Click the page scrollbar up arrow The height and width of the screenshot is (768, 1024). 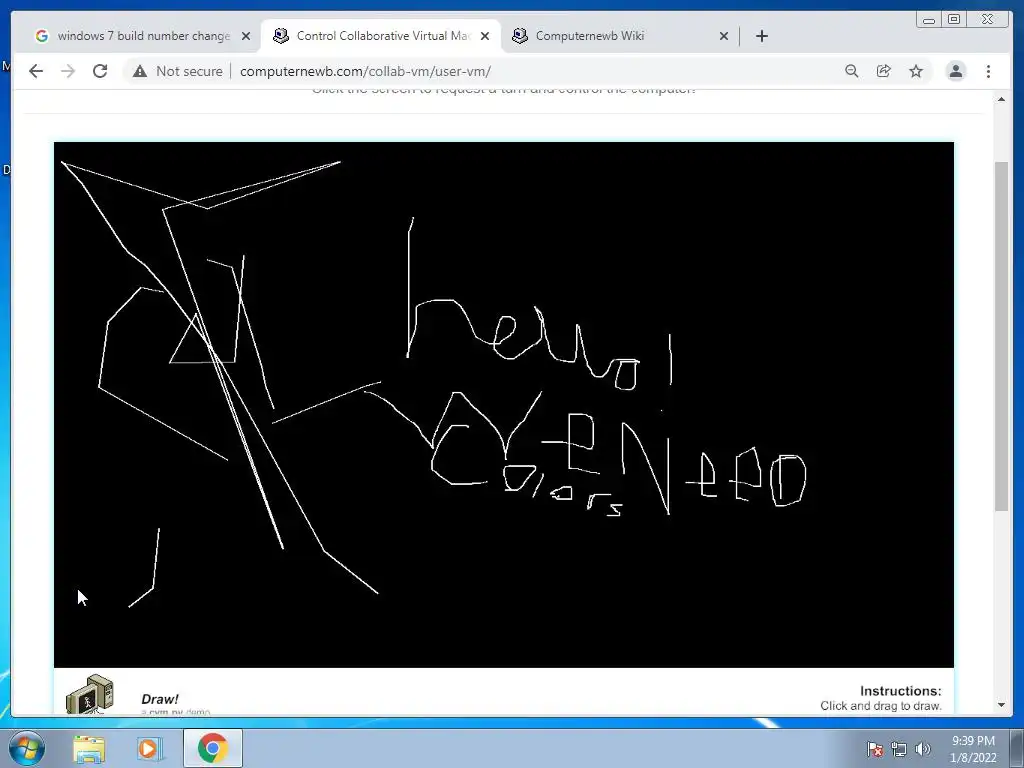coord(1001,99)
